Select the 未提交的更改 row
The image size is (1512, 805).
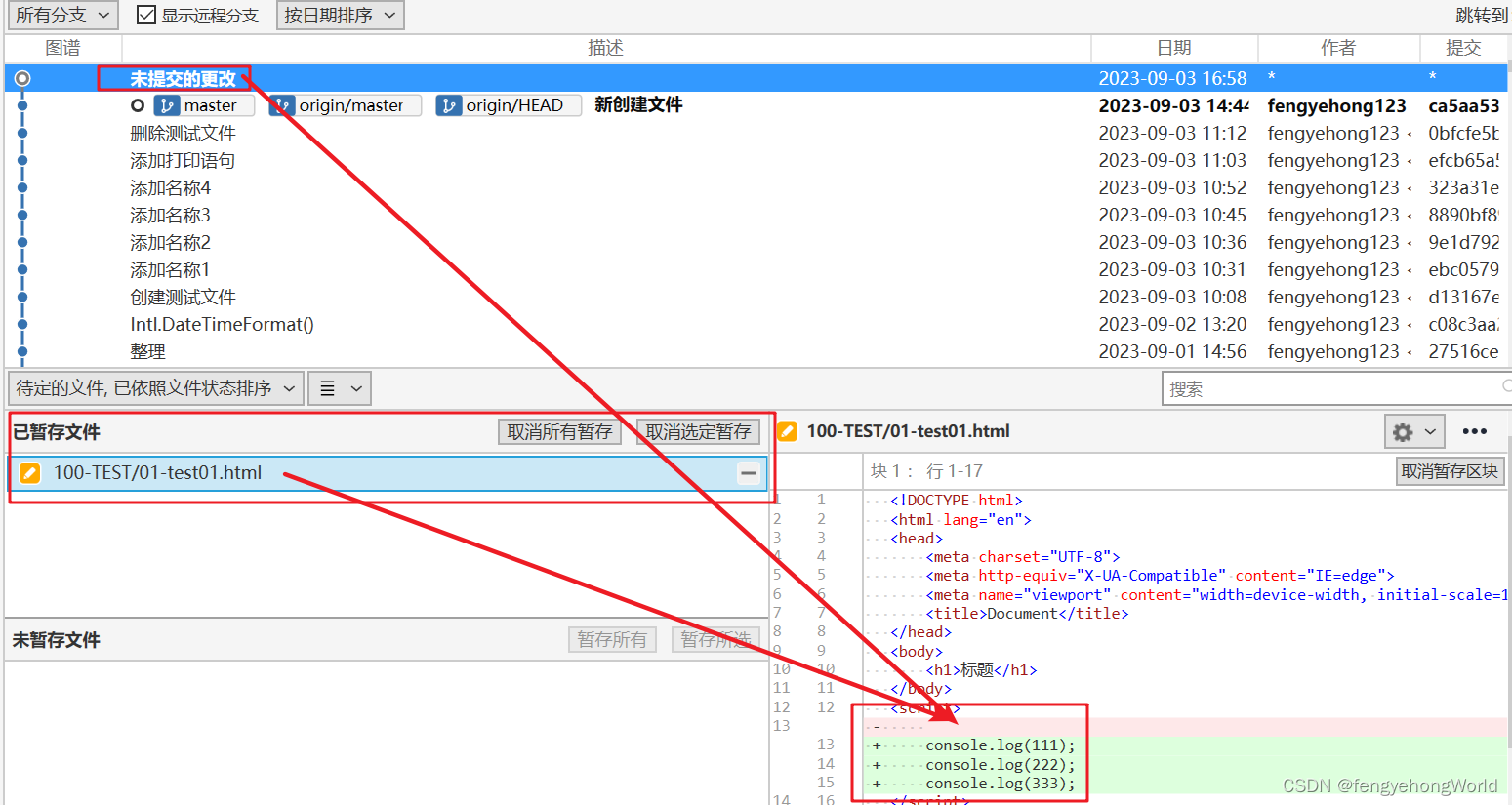(x=756, y=78)
